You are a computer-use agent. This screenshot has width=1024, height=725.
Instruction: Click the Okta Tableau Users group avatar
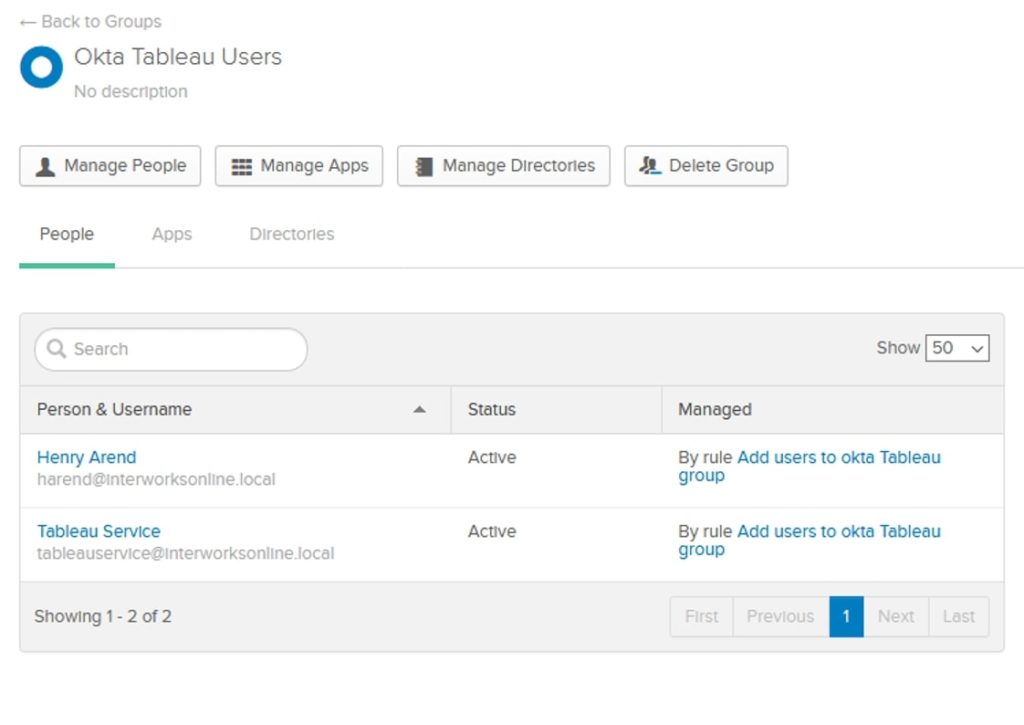pyautogui.click(x=40, y=67)
